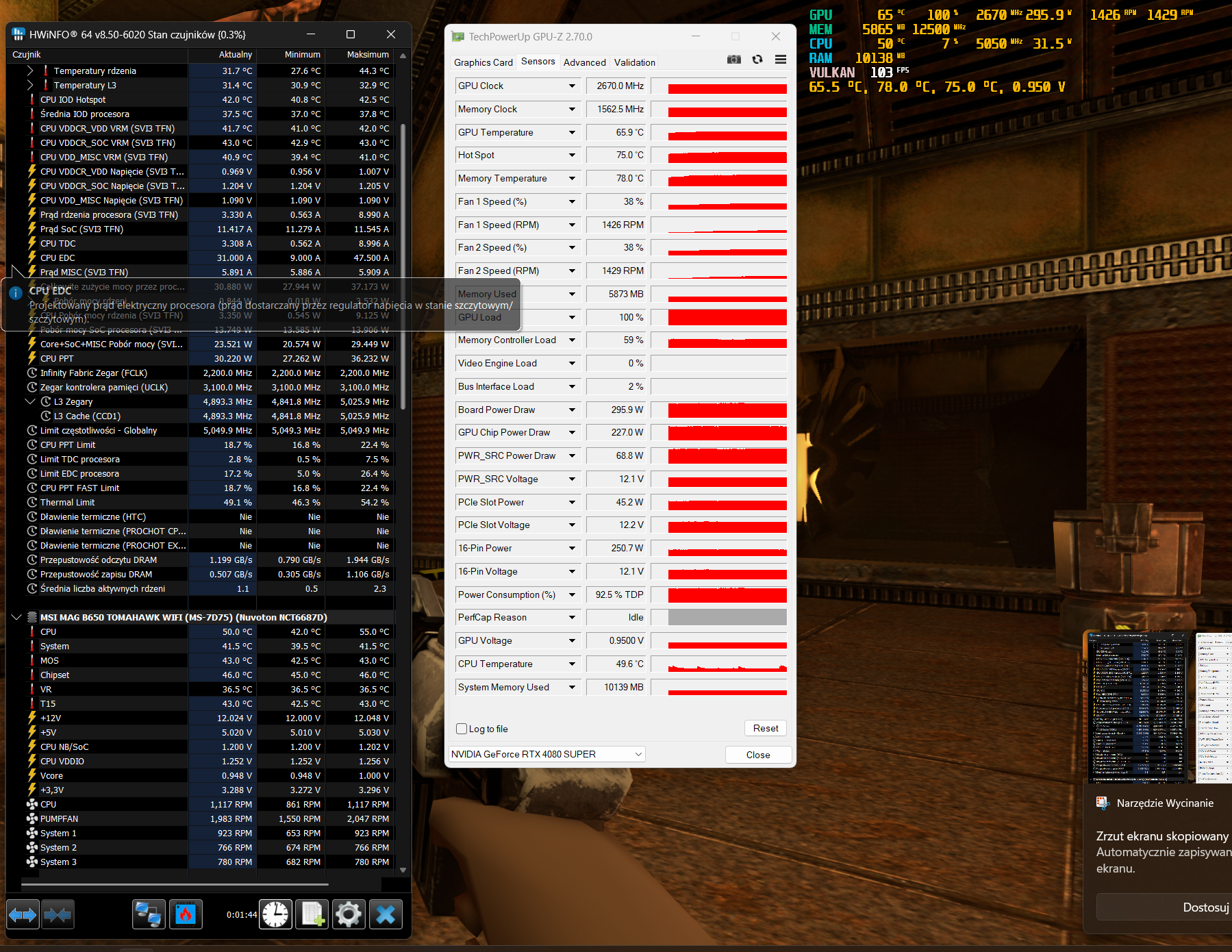Open the 16-Pin Power sensor dropdown
Screen dimensions: 1232x952
pyautogui.click(x=572, y=548)
